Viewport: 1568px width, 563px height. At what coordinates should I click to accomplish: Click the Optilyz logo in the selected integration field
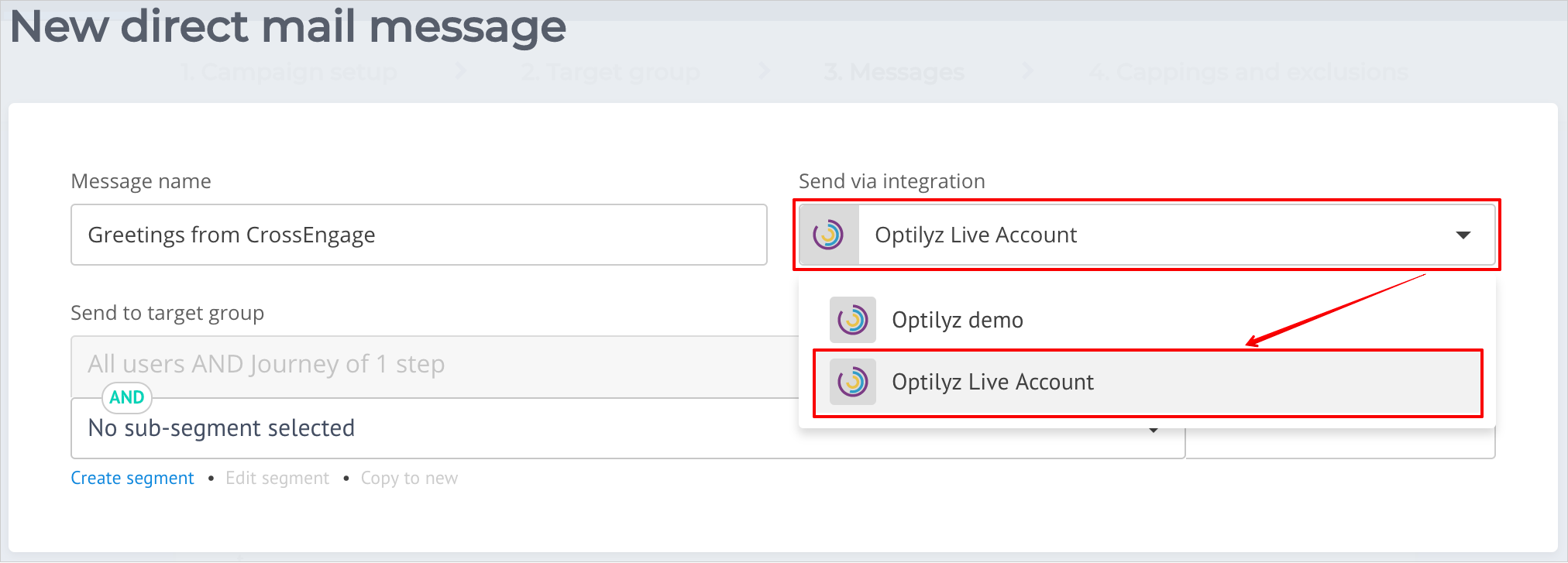click(828, 235)
